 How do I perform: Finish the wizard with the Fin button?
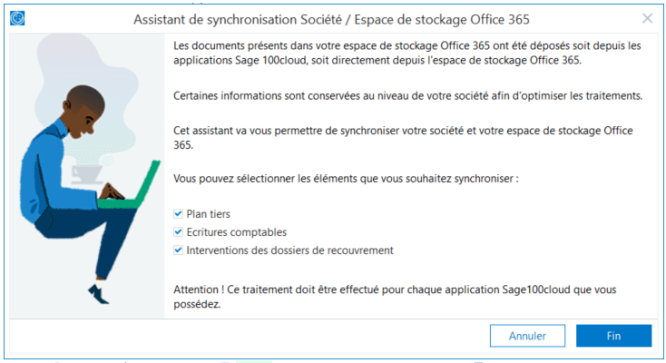pyautogui.click(x=614, y=336)
